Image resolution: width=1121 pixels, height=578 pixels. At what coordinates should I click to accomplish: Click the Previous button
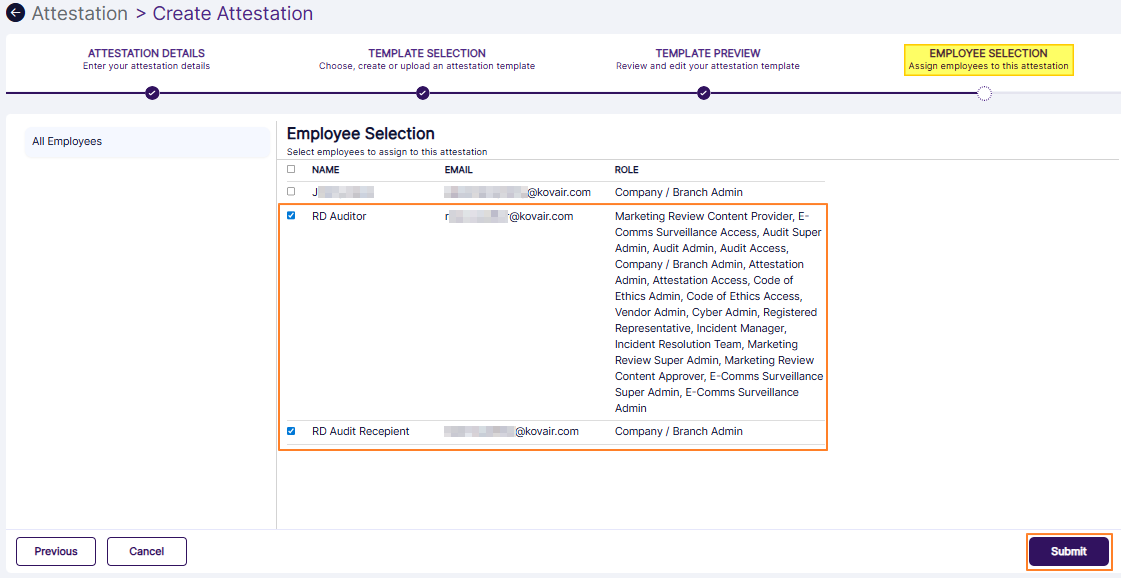click(55, 551)
